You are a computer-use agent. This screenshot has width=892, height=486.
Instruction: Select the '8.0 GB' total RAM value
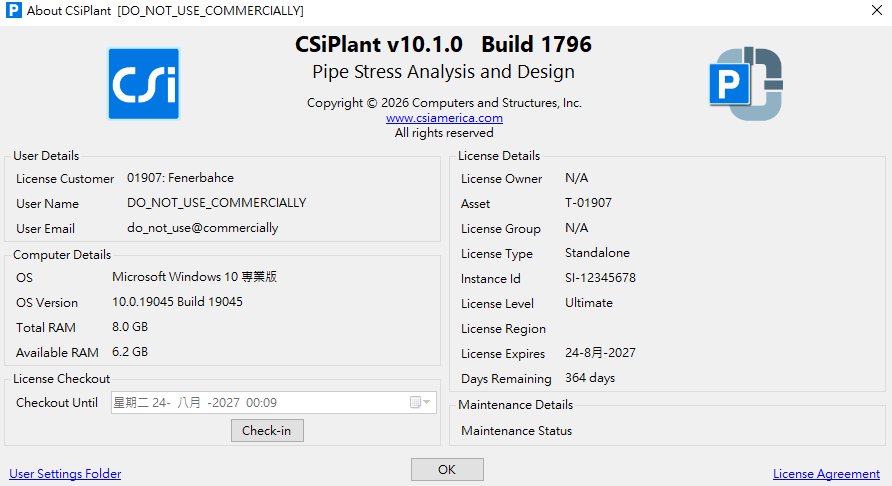130,327
